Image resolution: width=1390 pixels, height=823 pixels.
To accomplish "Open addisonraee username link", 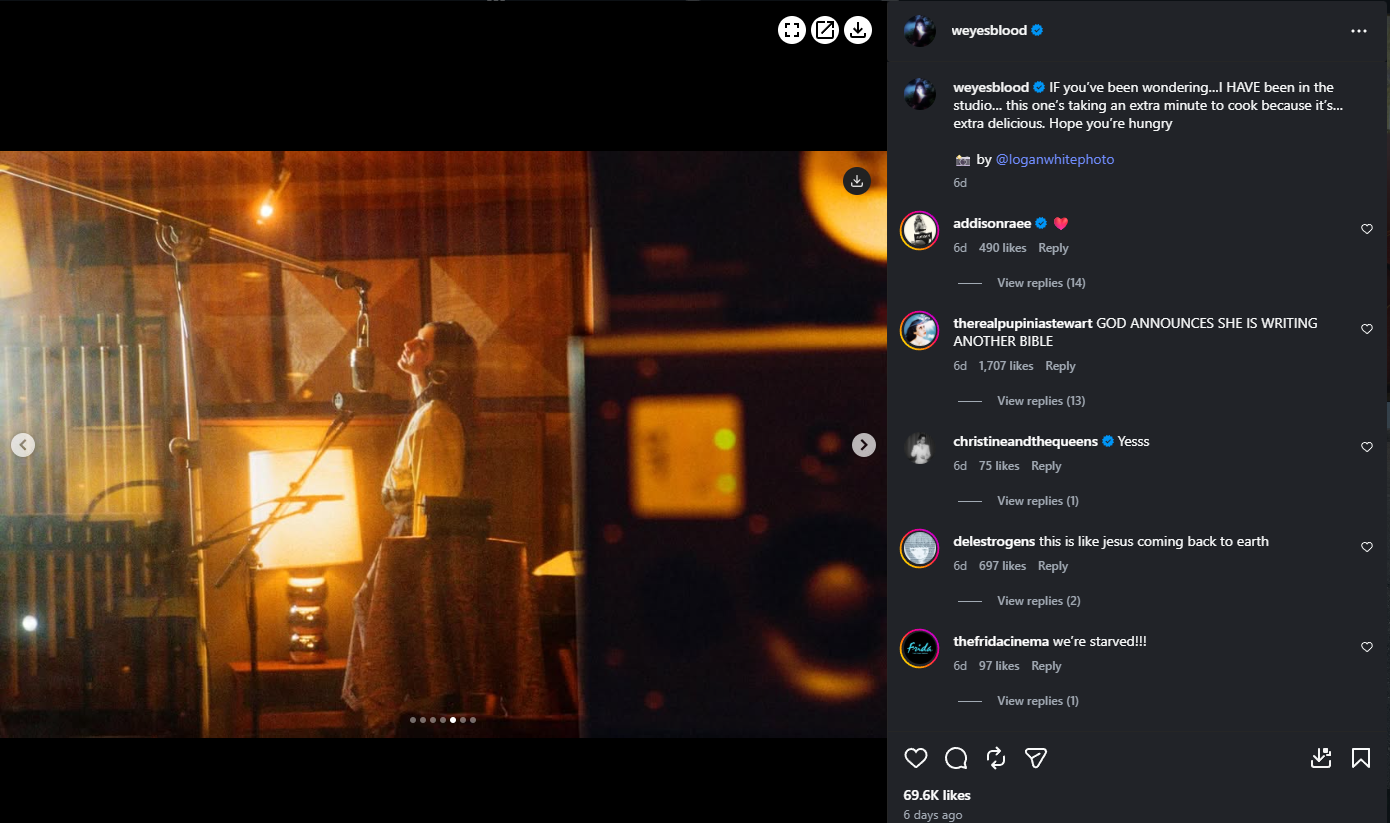I will pyautogui.click(x=992, y=224).
